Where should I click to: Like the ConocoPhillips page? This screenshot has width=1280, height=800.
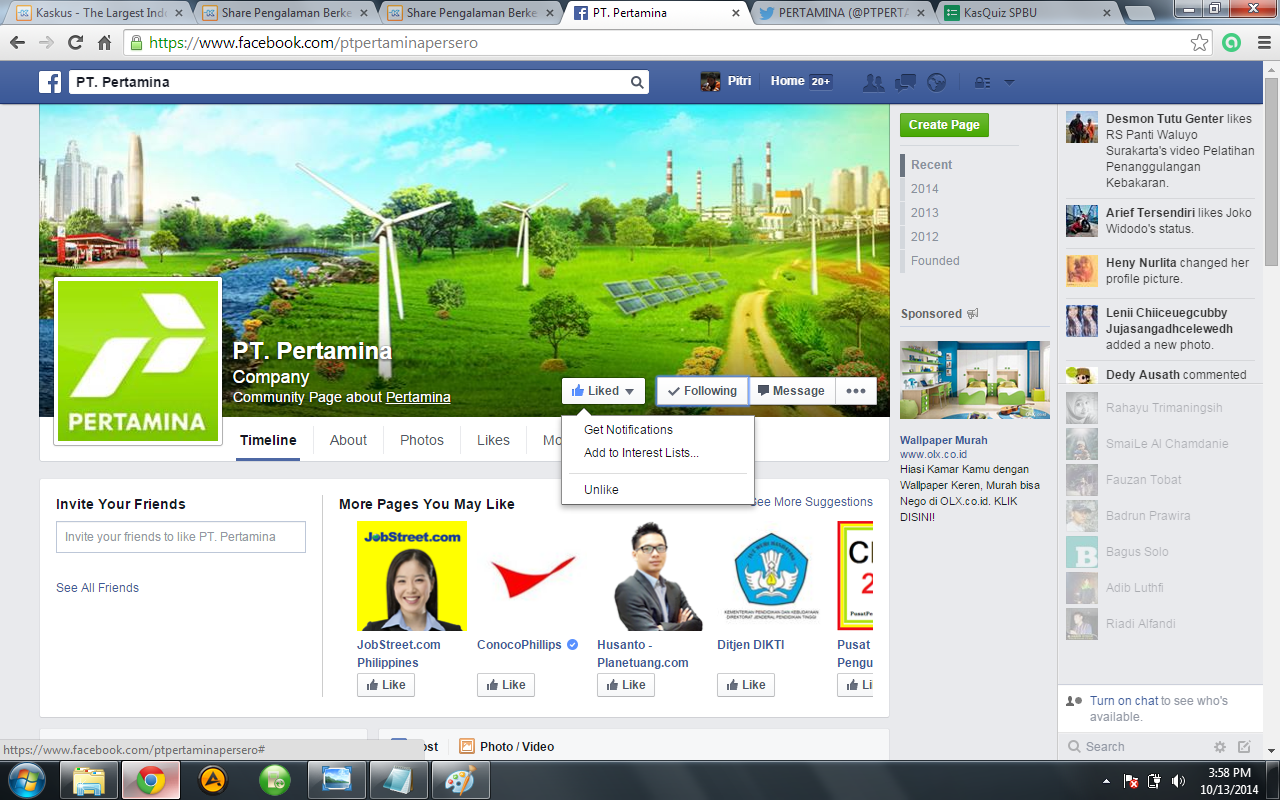click(x=506, y=685)
